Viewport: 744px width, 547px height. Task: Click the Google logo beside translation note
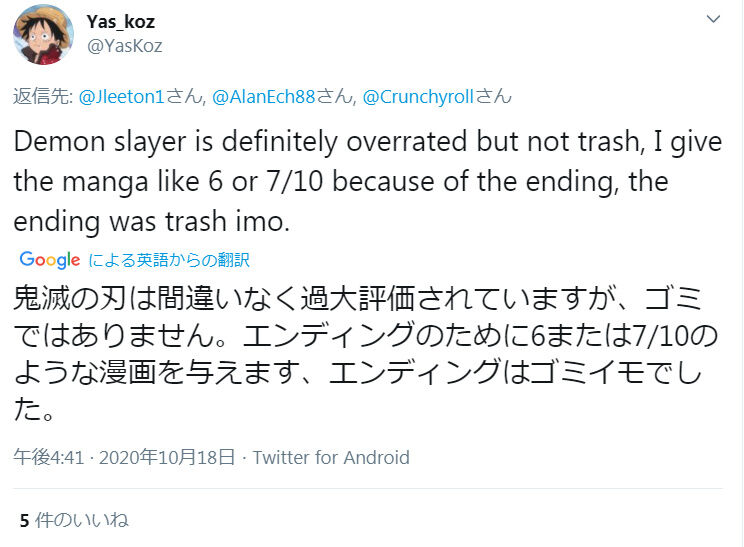coord(49,260)
